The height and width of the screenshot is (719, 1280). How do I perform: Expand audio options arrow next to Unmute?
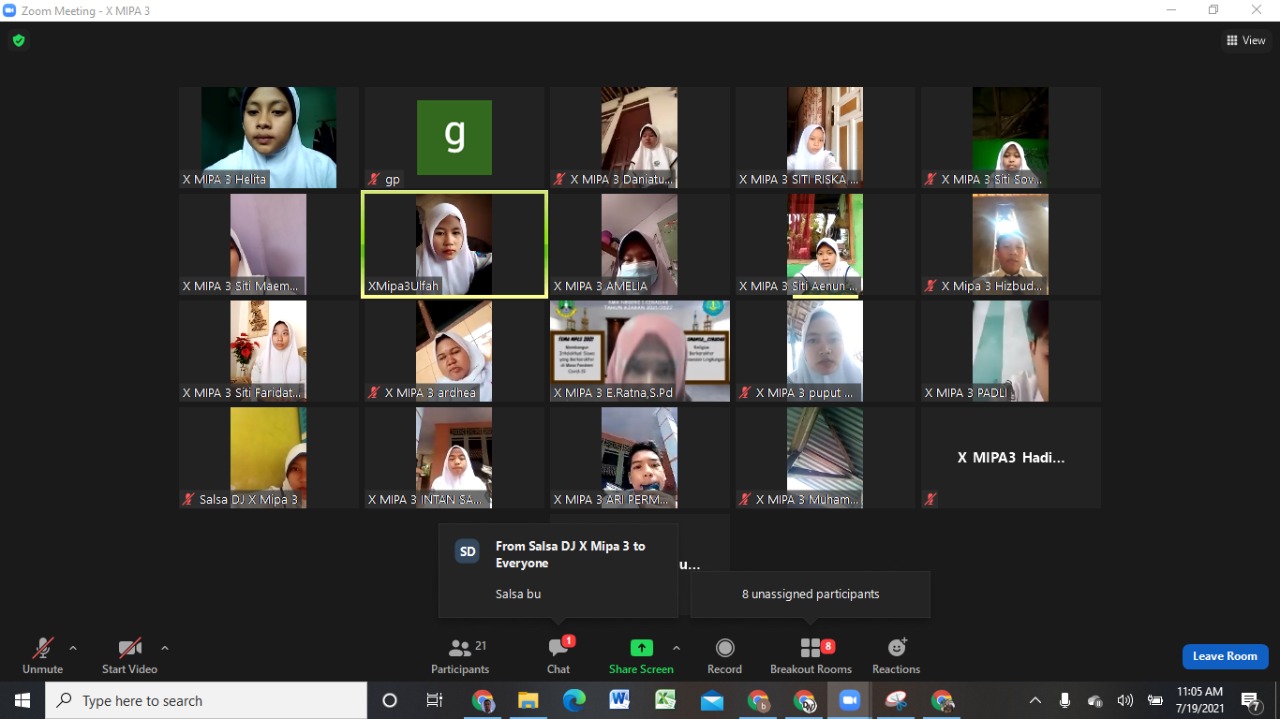pos(73,648)
